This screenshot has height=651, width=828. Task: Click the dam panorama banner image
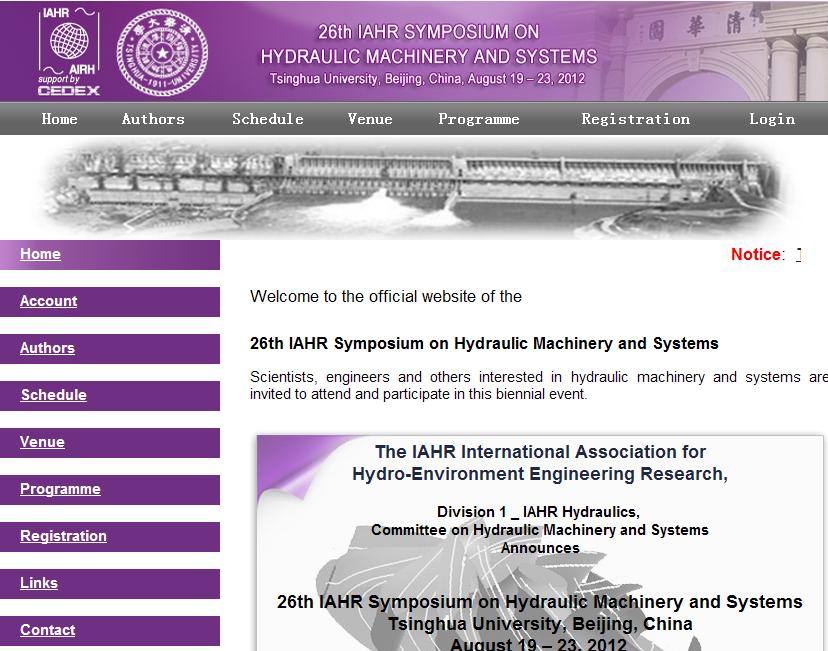[420, 187]
